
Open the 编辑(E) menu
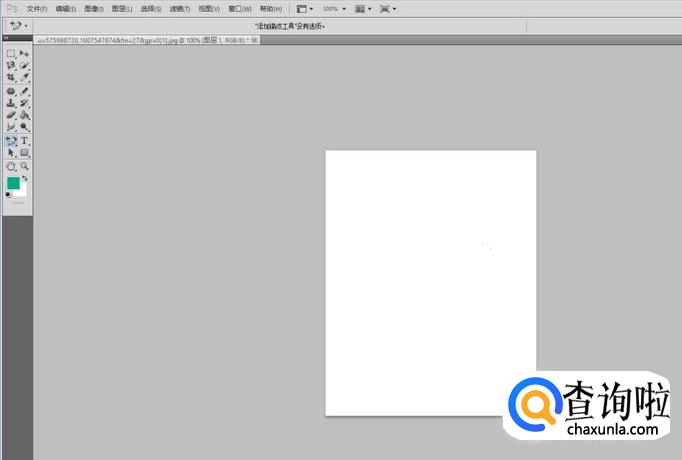(x=66, y=9)
